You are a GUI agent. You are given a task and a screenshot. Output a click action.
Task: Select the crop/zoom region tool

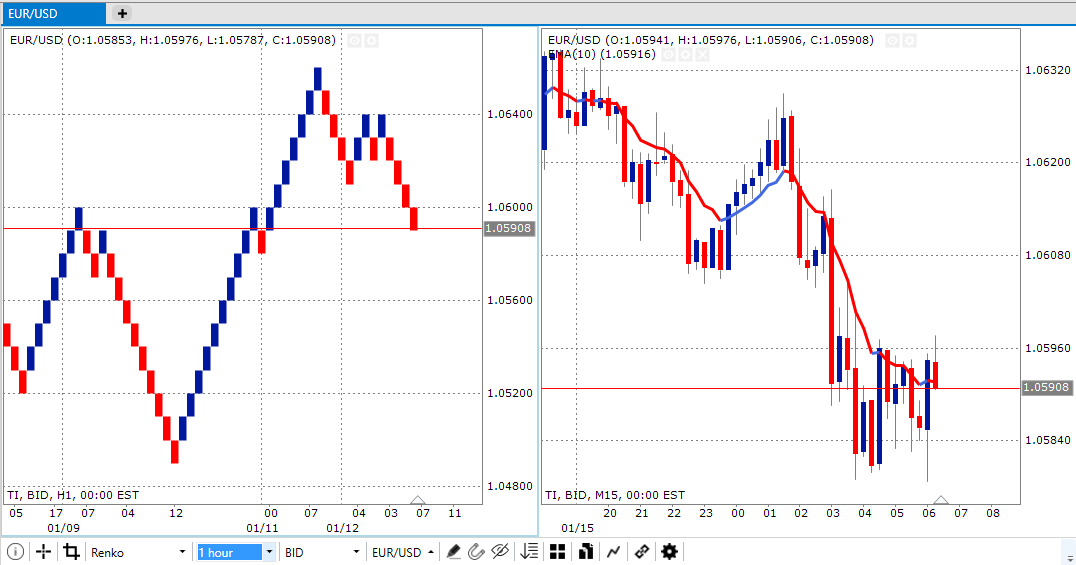71,552
